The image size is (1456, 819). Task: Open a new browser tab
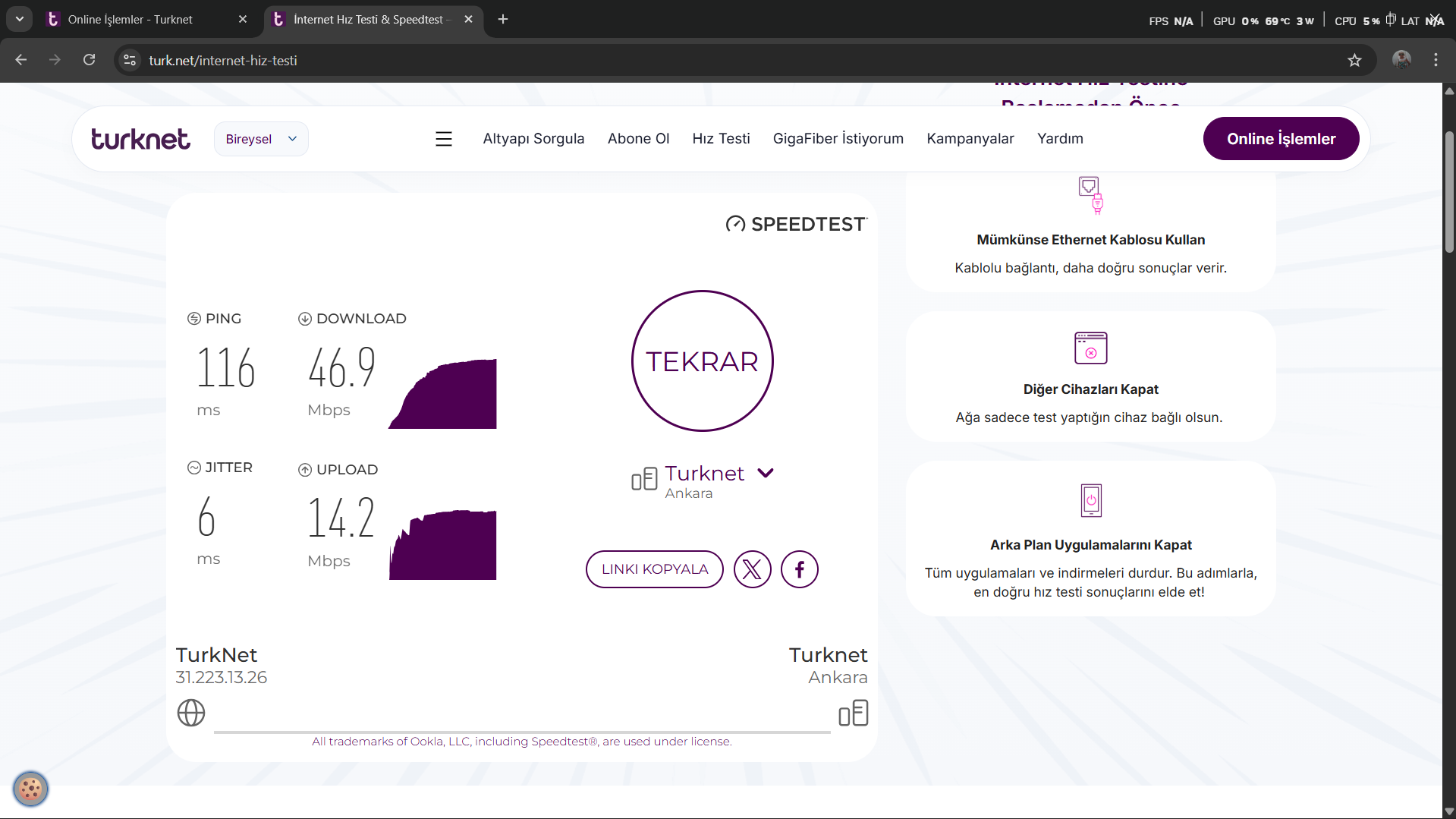tap(503, 19)
